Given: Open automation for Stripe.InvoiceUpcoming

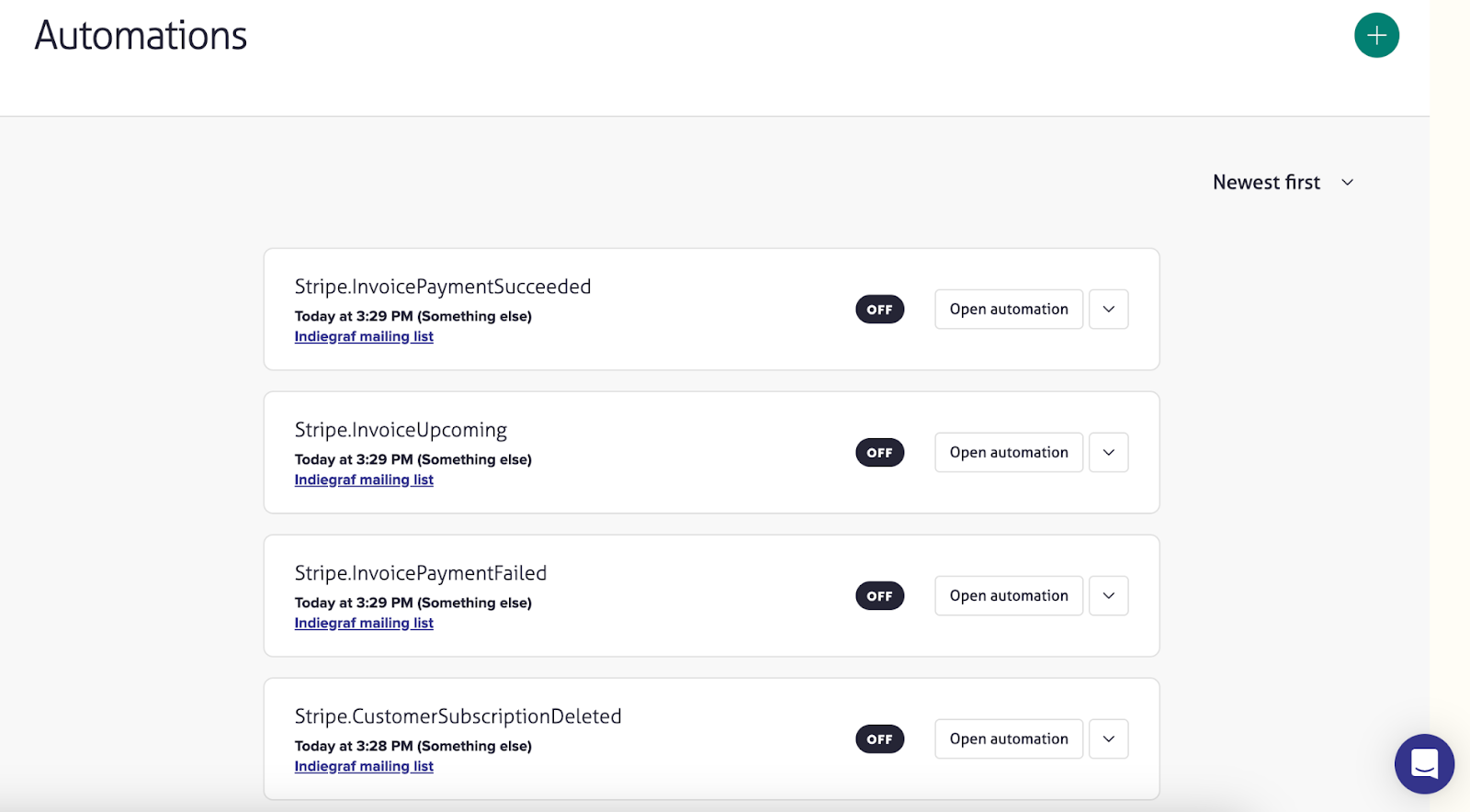Looking at the screenshot, I should [x=1008, y=453].
